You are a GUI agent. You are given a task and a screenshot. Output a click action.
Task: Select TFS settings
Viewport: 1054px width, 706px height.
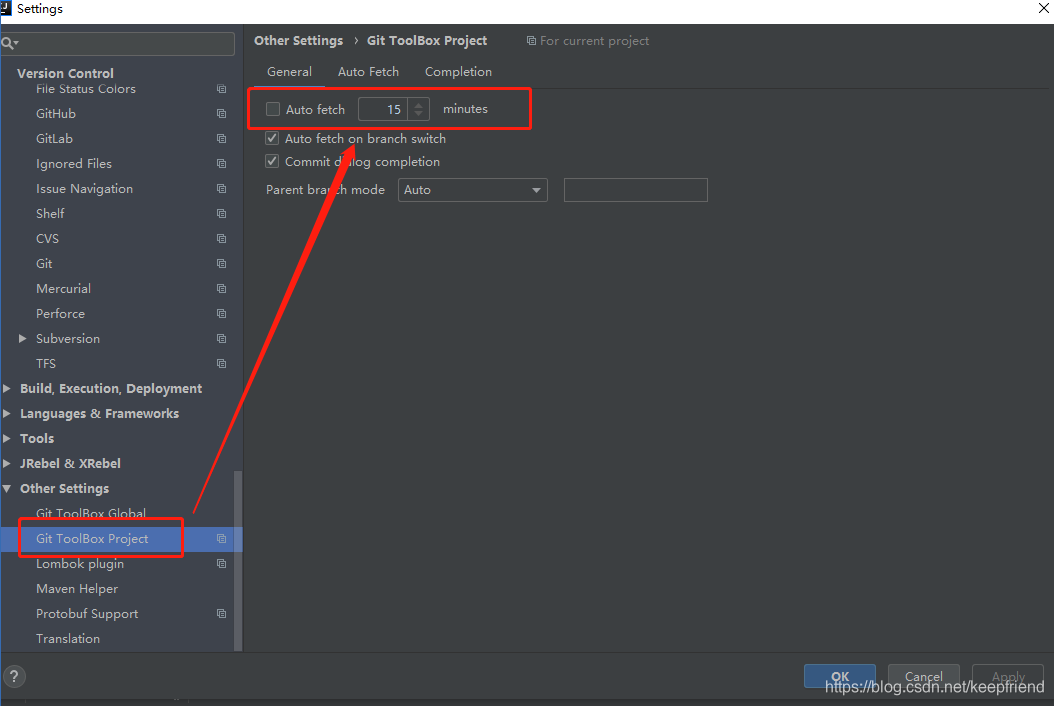coord(46,364)
